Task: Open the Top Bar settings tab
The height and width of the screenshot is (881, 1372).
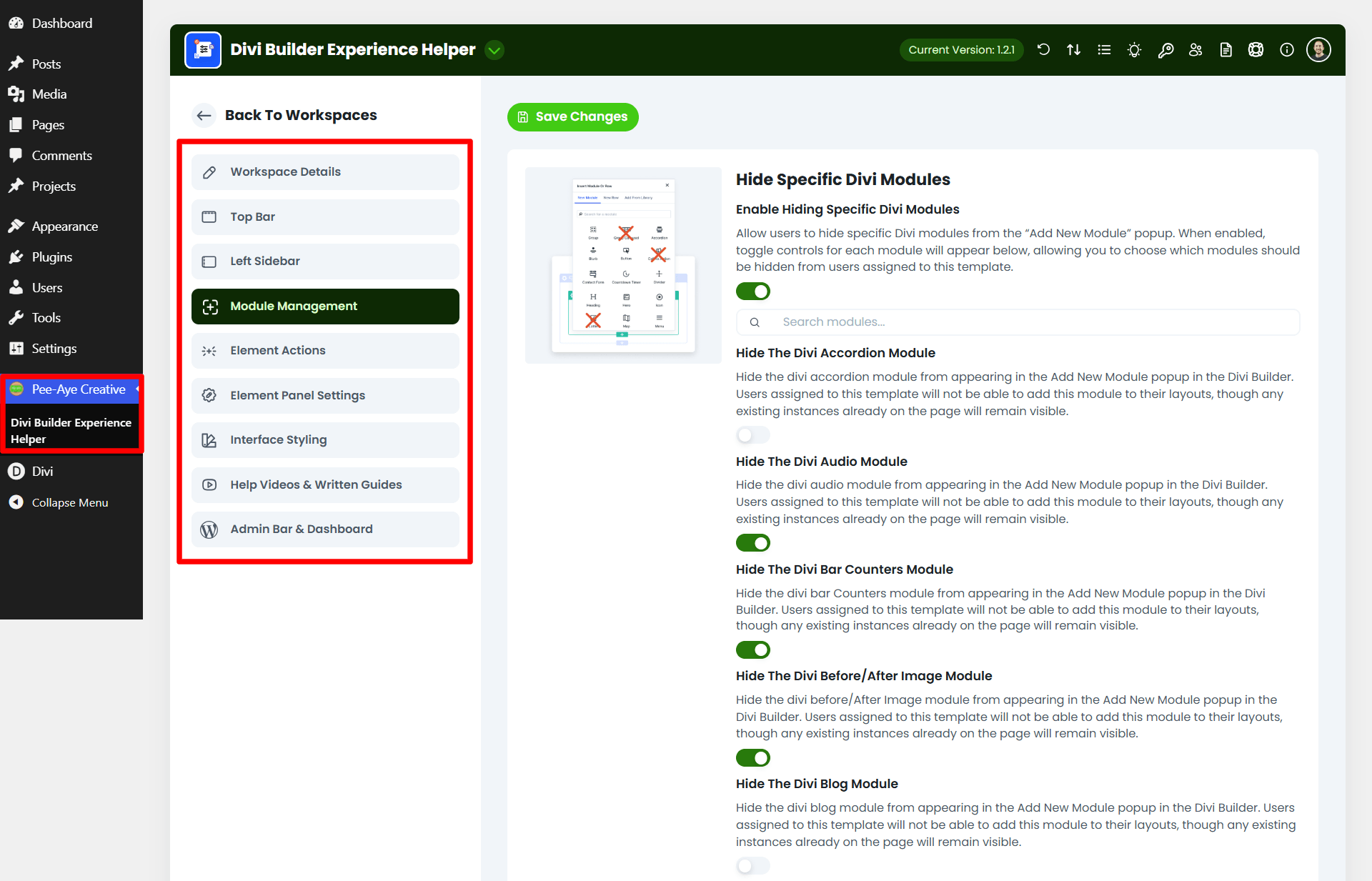Action: (325, 216)
